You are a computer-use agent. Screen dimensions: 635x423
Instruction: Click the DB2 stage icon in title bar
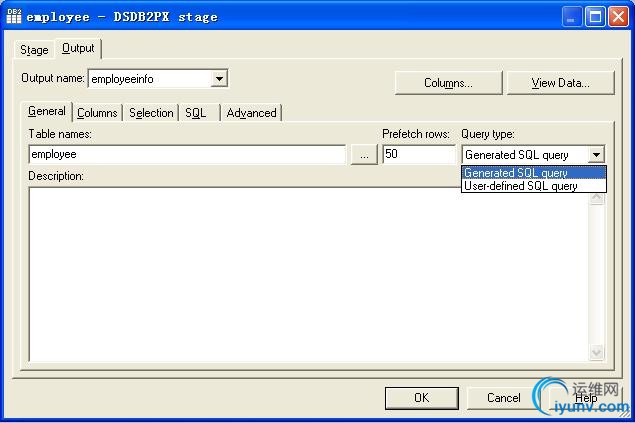point(14,17)
